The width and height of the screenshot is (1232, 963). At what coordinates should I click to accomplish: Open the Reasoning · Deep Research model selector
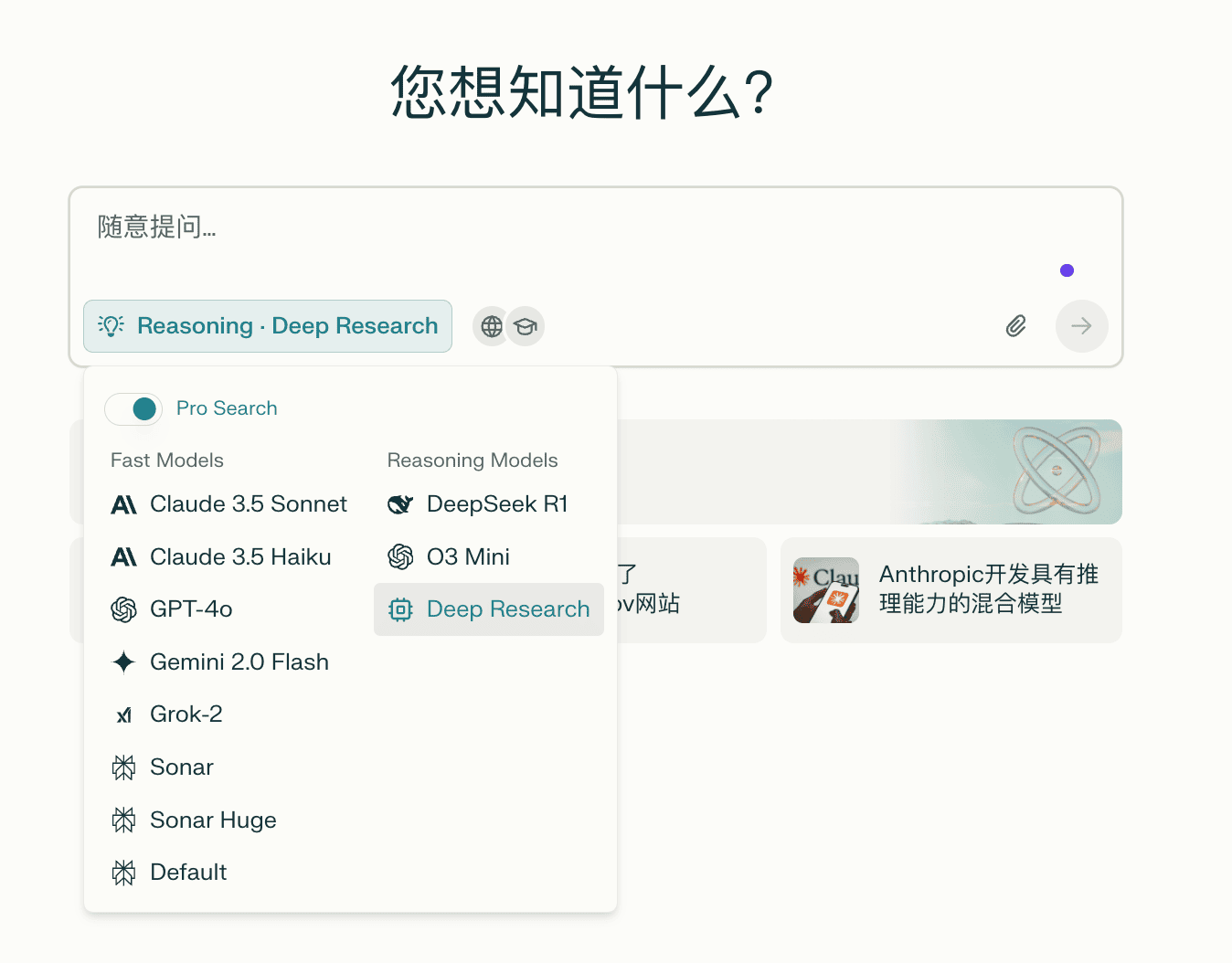(268, 326)
